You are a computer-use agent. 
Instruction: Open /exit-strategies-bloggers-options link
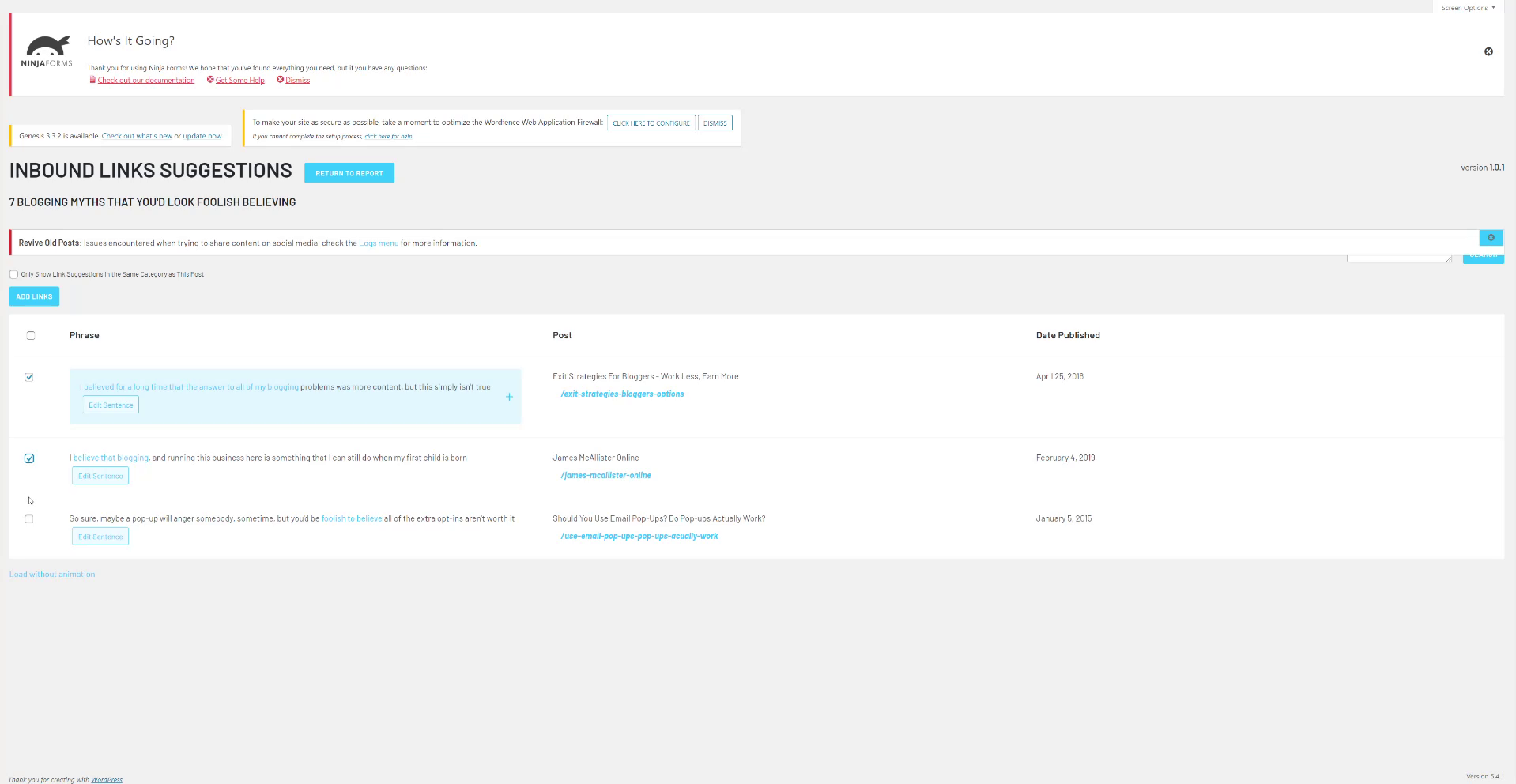tap(622, 394)
